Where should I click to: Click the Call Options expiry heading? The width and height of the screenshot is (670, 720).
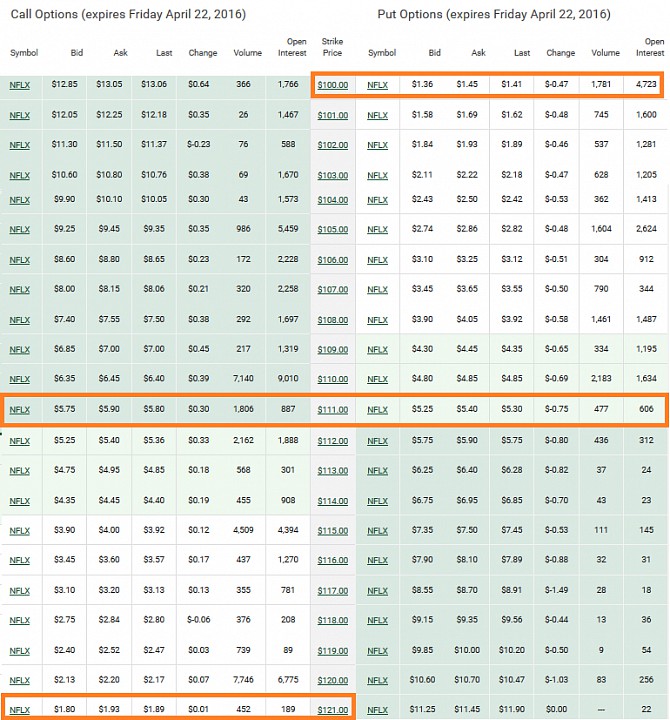pyautogui.click(x=128, y=14)
